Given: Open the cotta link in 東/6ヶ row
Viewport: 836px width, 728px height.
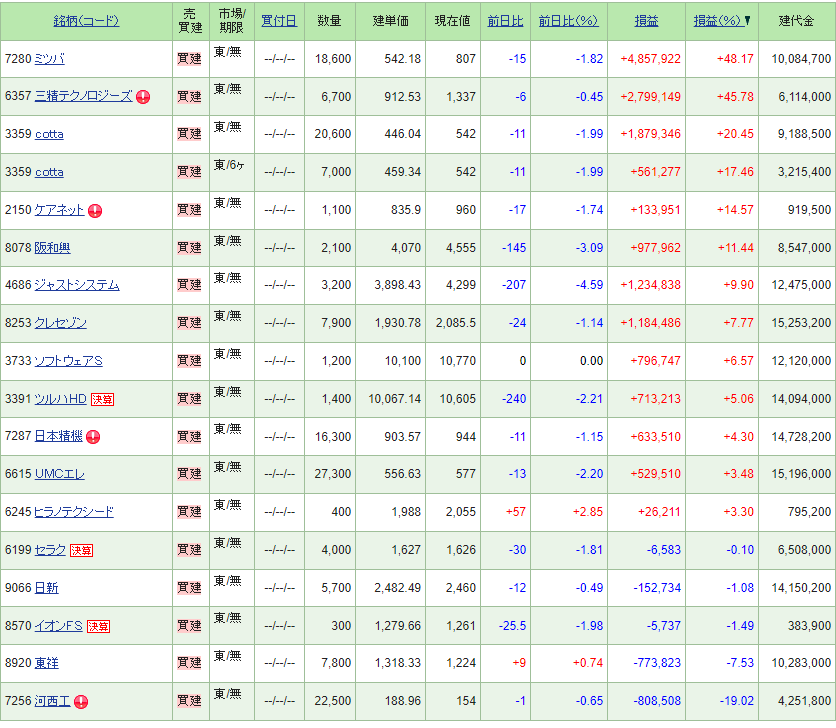Looking at the screenshot, I should click(x=49, y=172).
